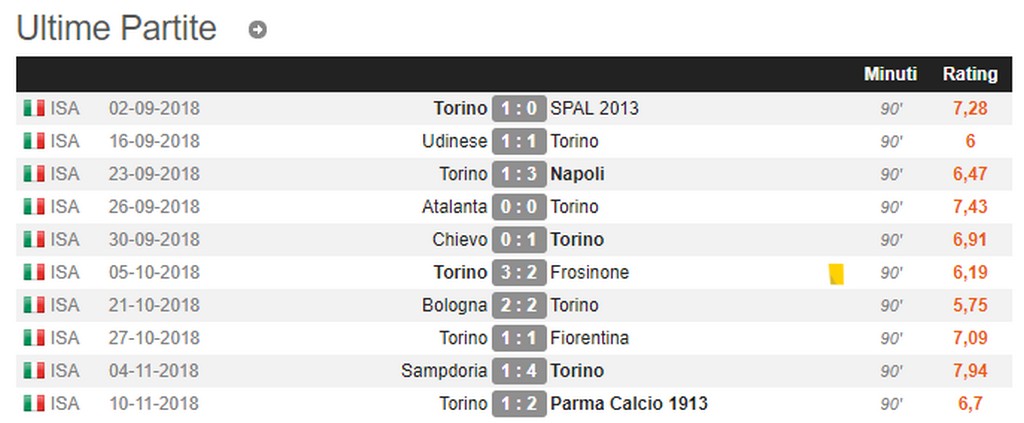The width and height of the screenshot is (1024, 423).
Task: Click the Italian flag in Napoli match row
Action: [x=34, y=174]
